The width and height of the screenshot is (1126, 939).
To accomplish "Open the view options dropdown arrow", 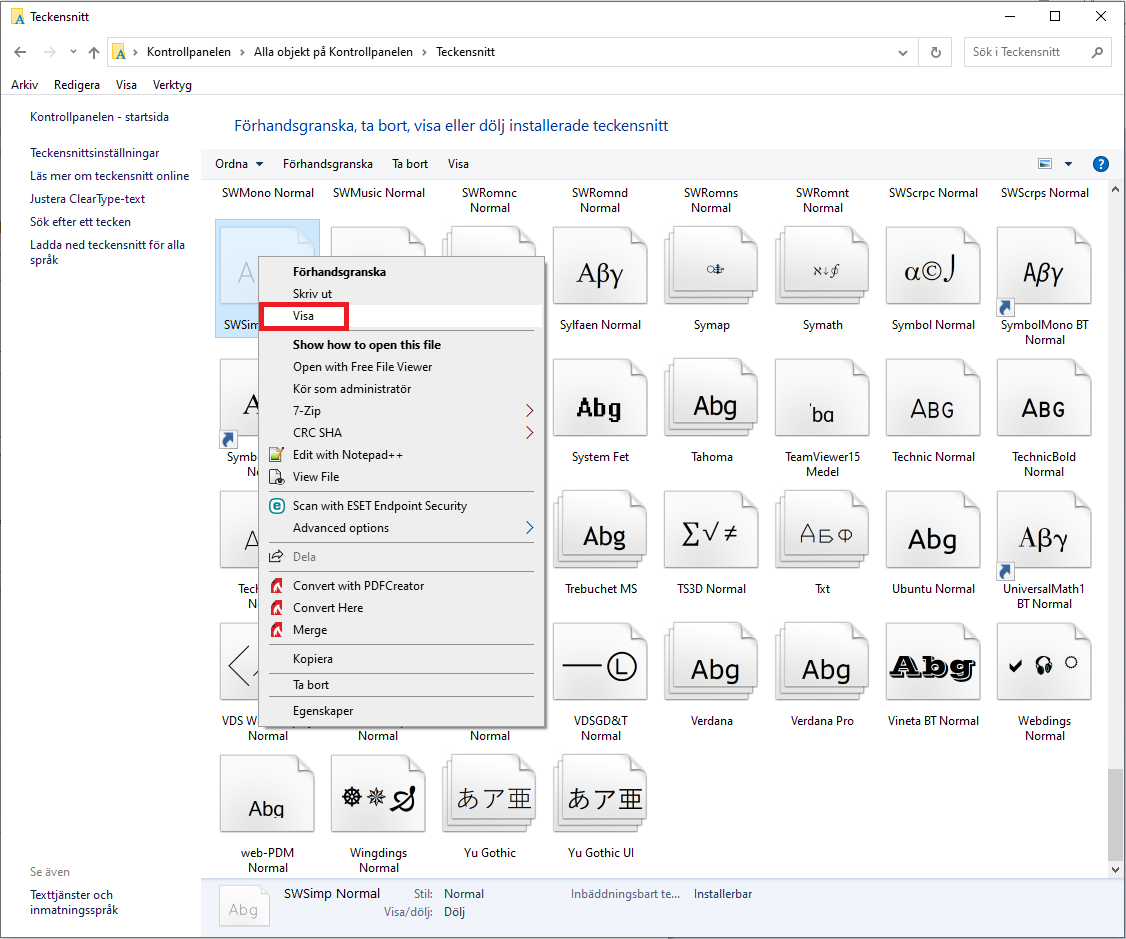I will 1068,164.
